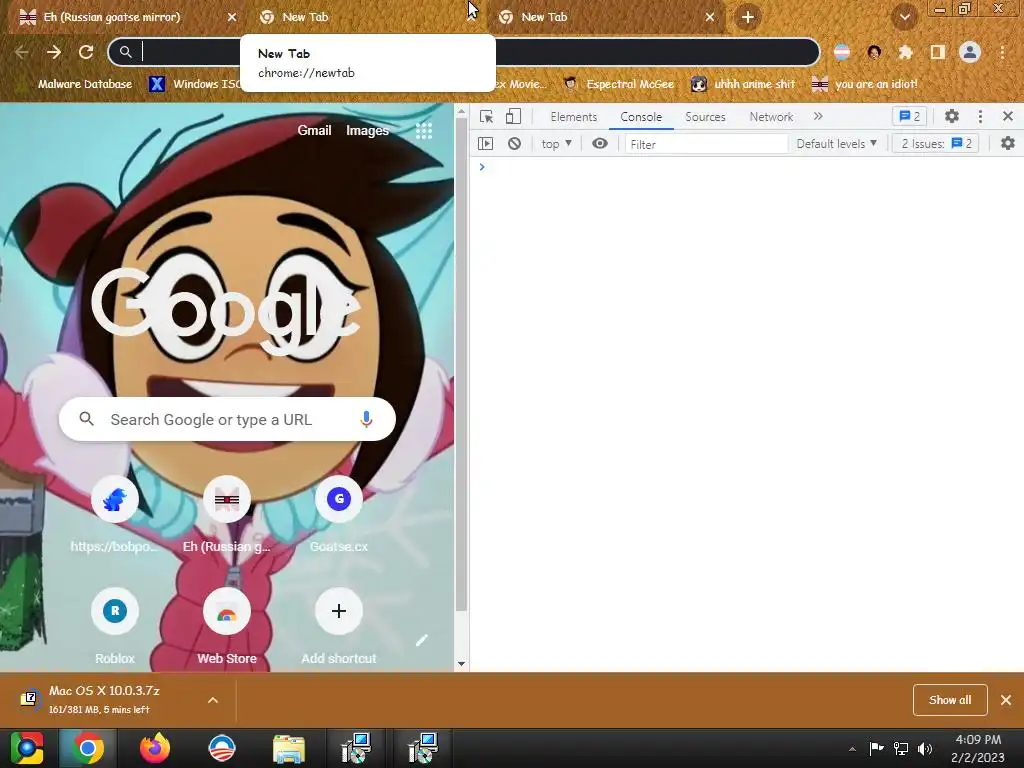Customize this page with pencil icon
This screenshot has height=768, width=1024.
tap(422, 640)
